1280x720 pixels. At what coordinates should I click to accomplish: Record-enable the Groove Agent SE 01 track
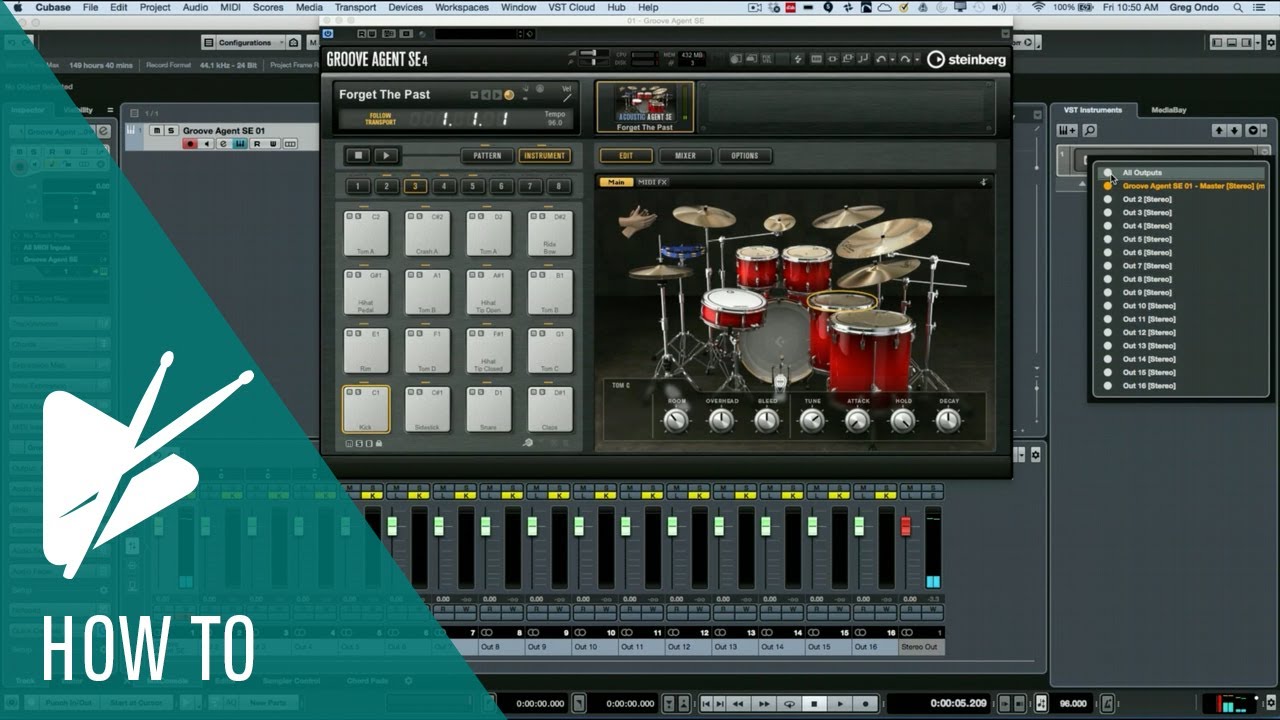(x=190, y=144)
